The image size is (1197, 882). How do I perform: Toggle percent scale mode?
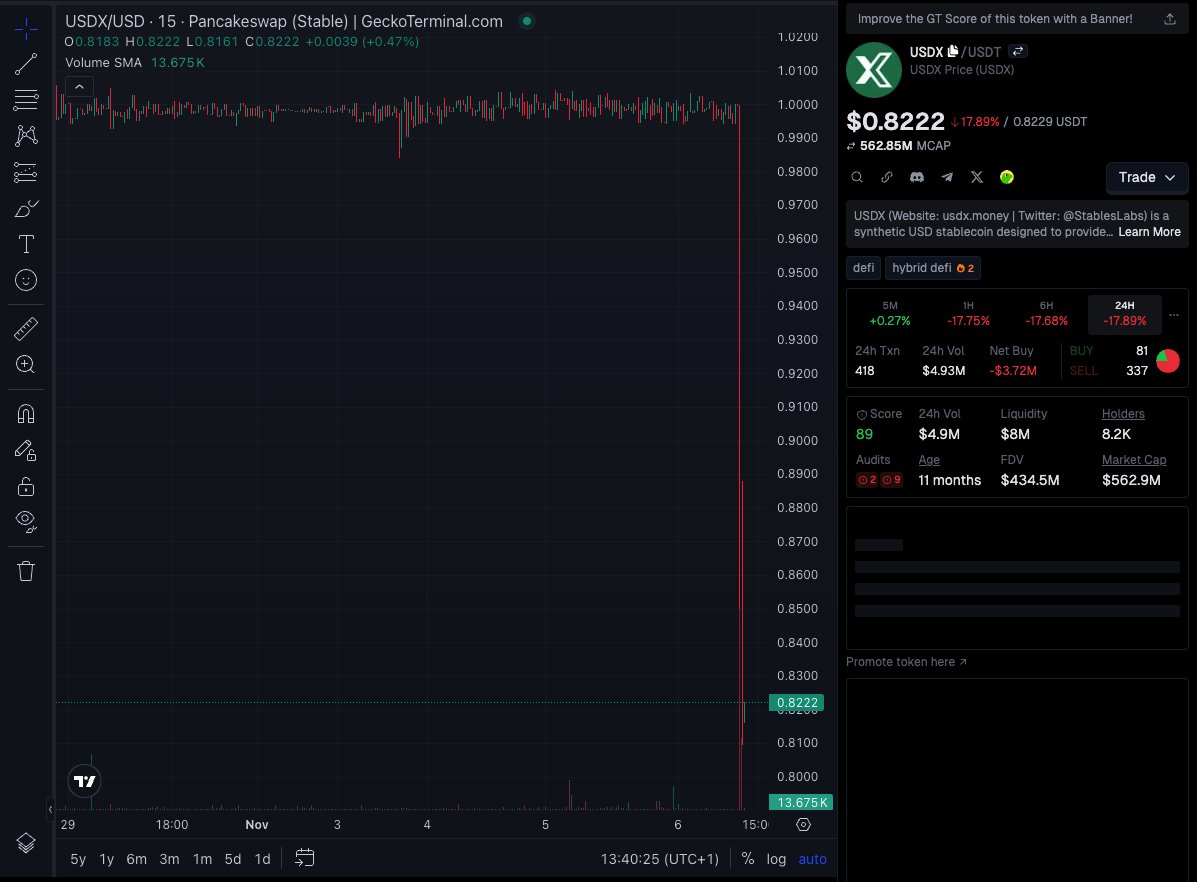(748, 859)
